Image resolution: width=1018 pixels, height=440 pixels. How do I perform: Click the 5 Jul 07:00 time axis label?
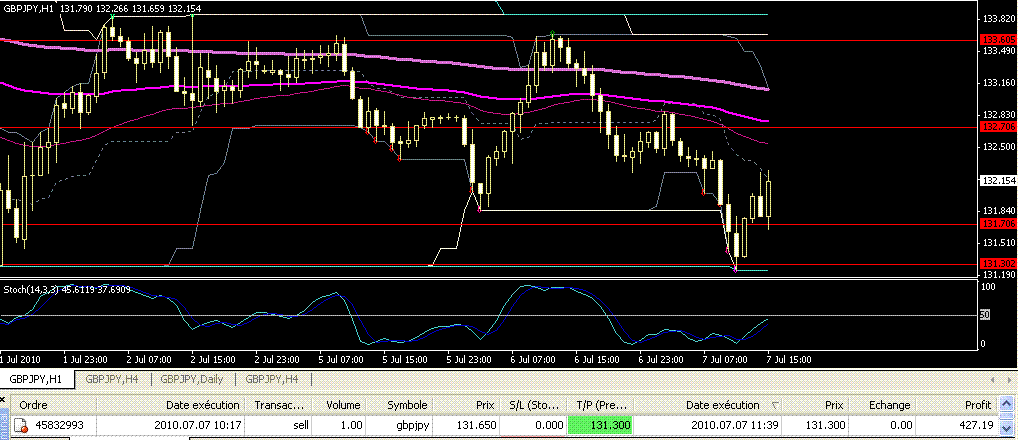click(341, 358)
